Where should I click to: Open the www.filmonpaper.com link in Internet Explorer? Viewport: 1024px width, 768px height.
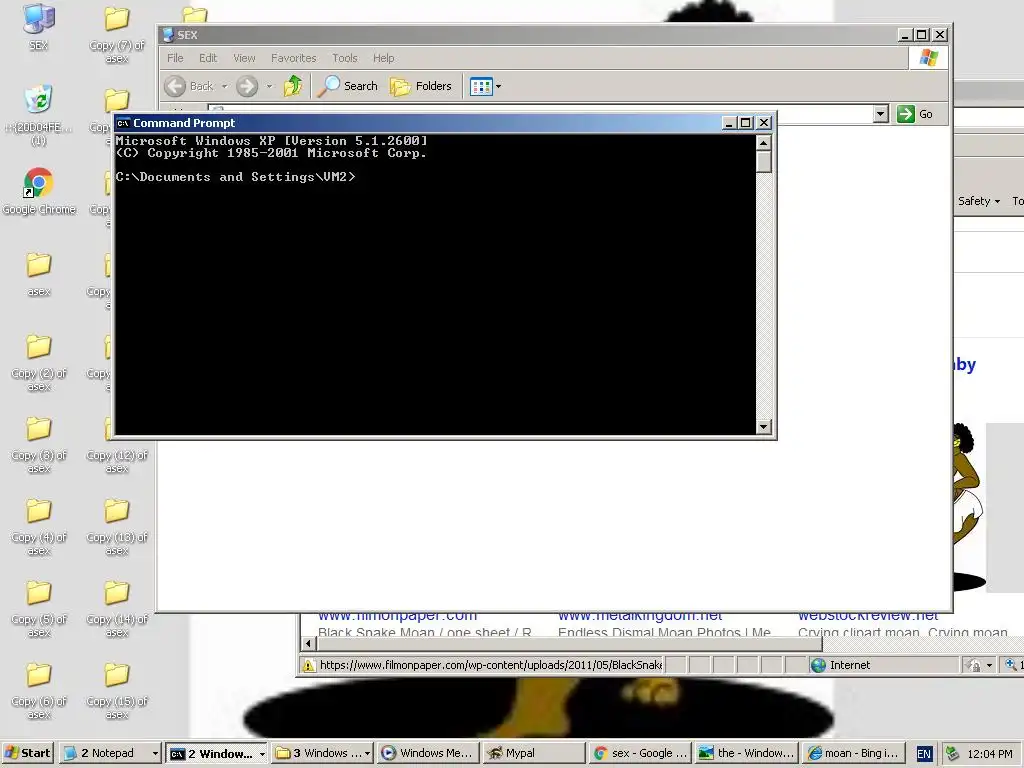point(397,616)
